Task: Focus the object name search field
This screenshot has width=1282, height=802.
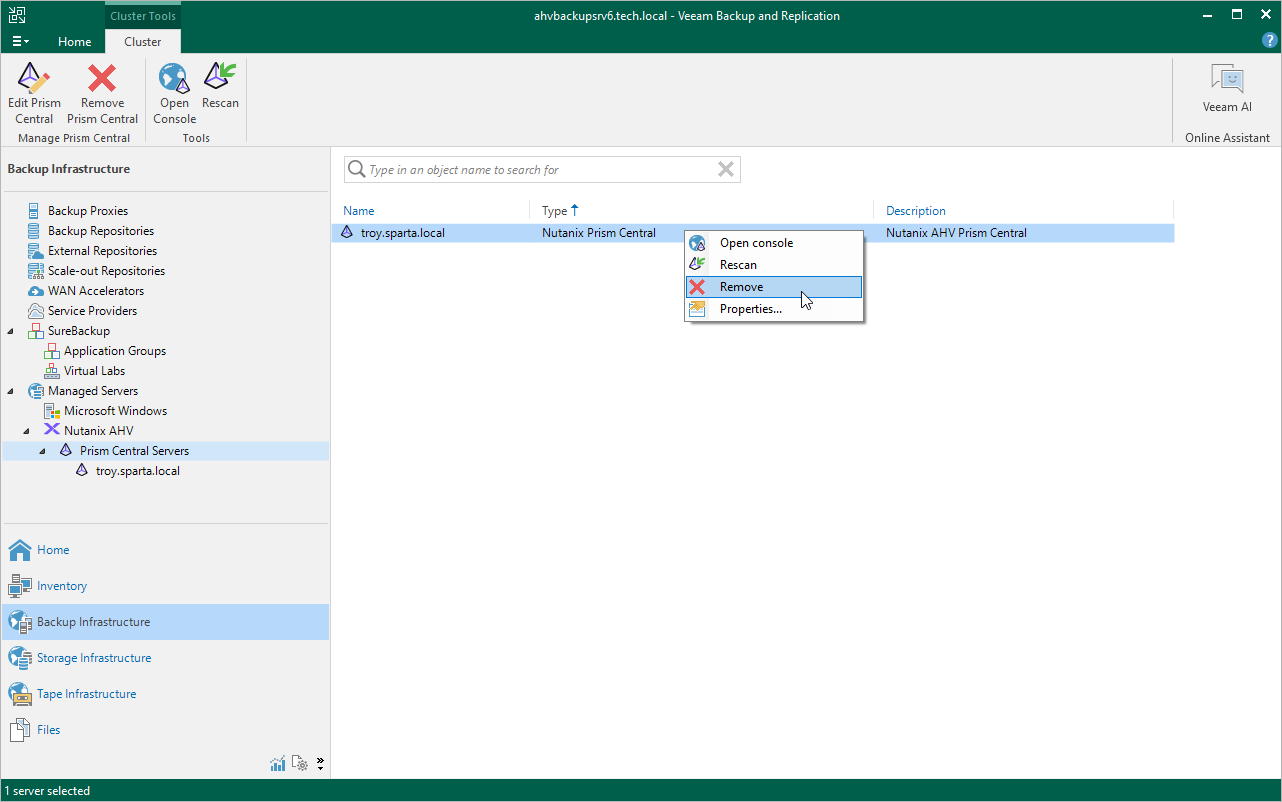Action: [540, 170]
